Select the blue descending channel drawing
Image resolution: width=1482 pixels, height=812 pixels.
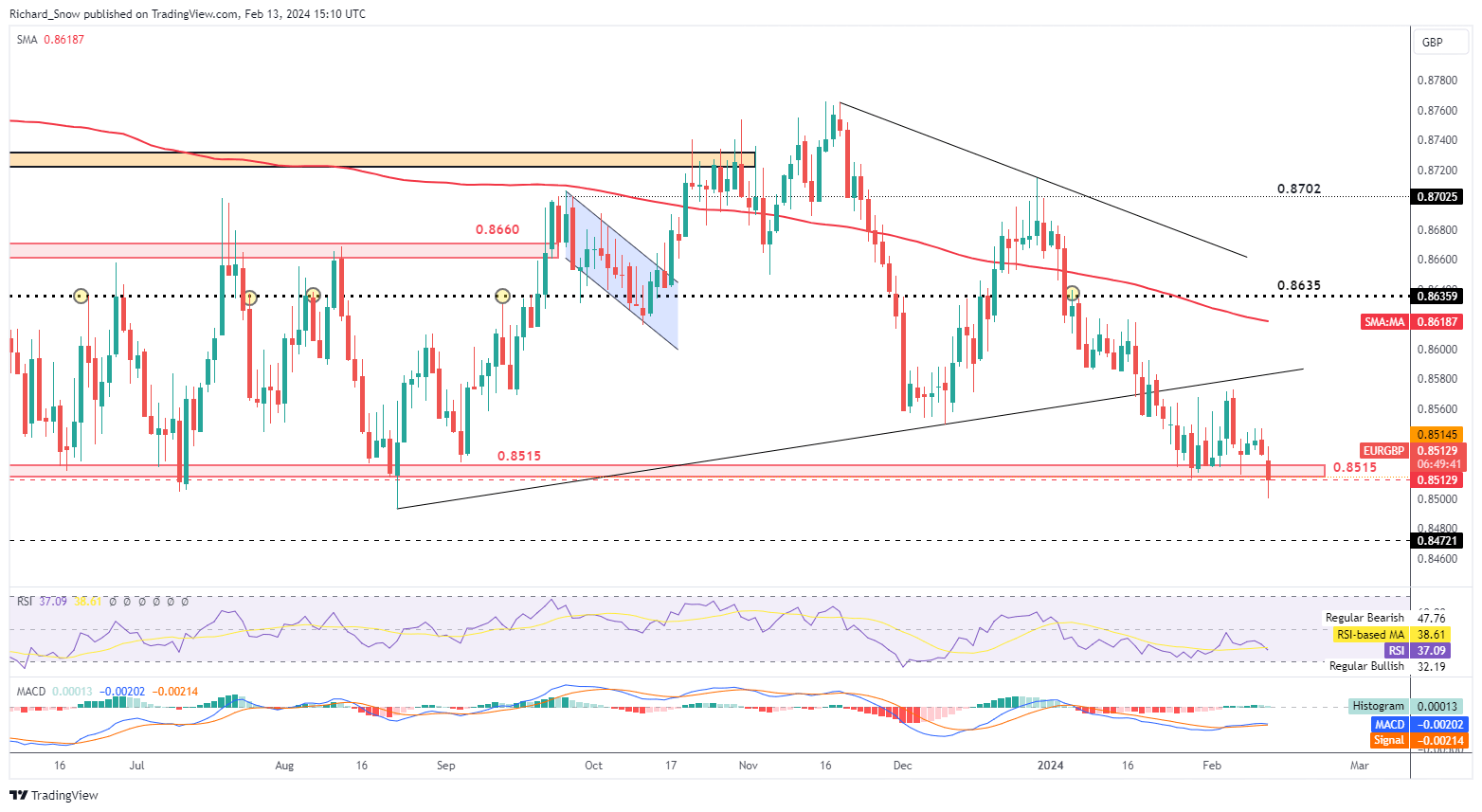tap(623, 270)
